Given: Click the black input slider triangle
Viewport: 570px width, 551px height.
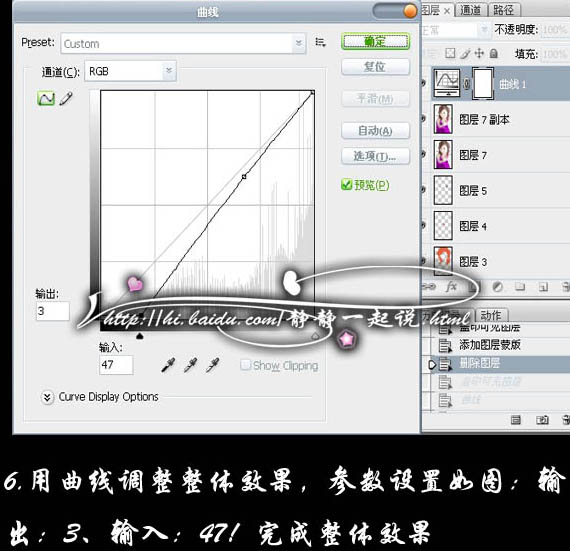Looking at the screenshot, I should coord(140,337).
